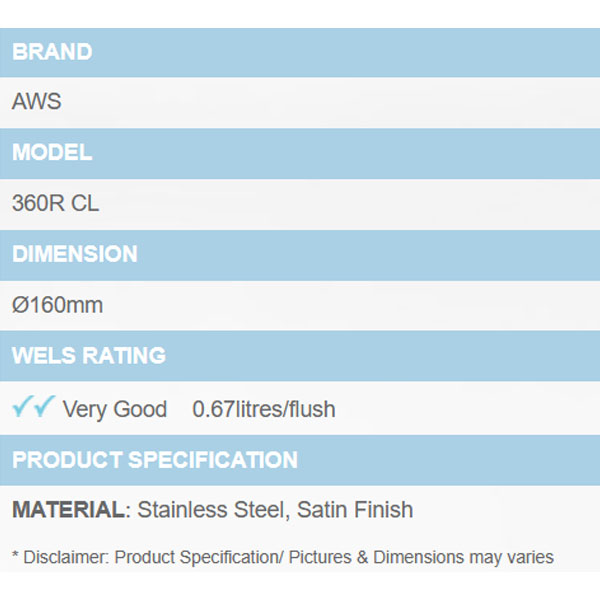The height and width of the screenshot is (600, 600).
Task: Click the AWS brand value
Action: [x=37, y=102]
